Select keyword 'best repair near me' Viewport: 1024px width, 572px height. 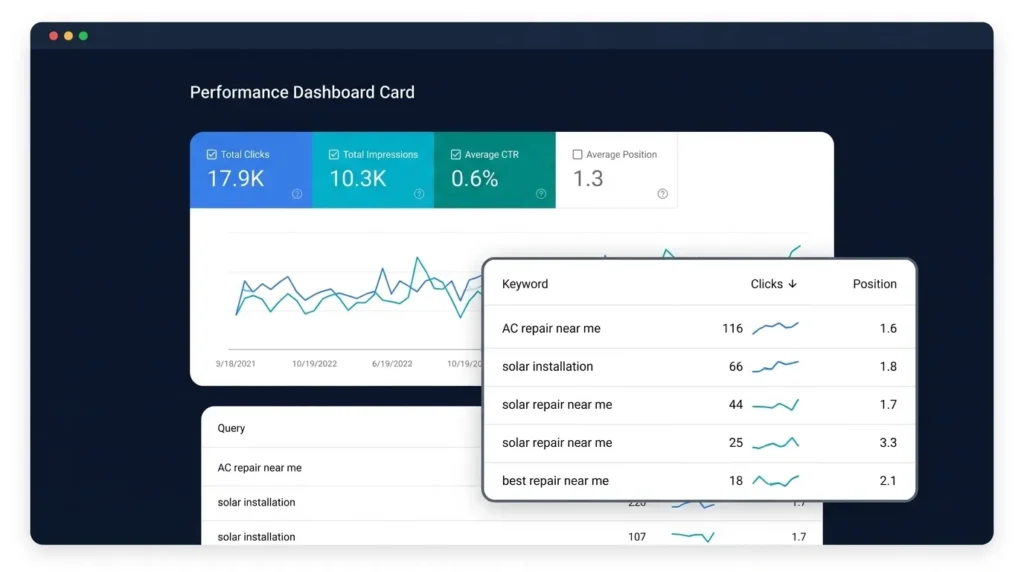coord(555,481)
